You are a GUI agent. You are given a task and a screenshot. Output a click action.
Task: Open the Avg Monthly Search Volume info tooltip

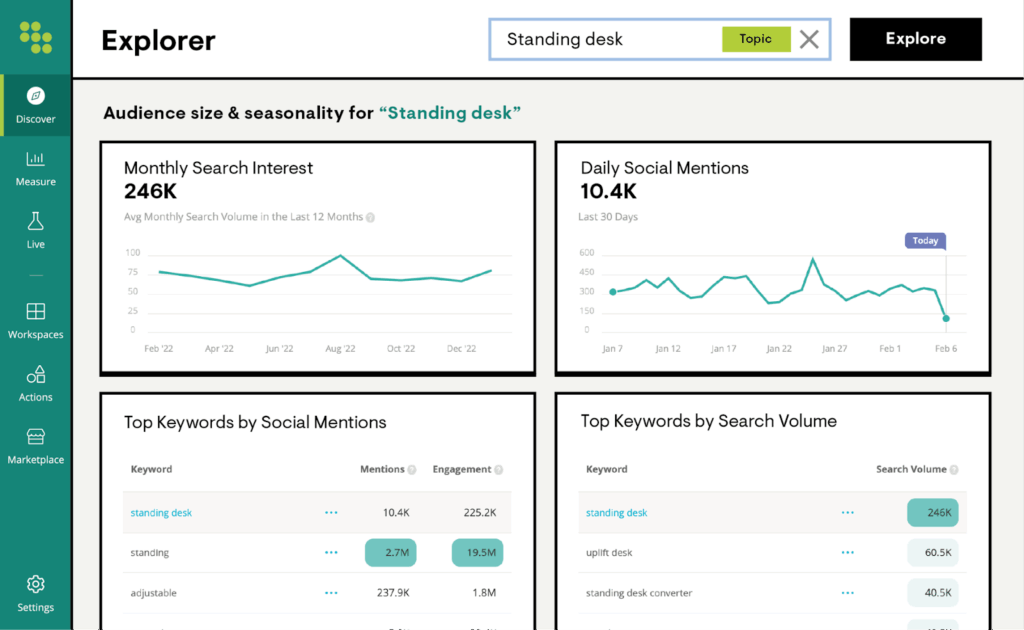(369, 216)
